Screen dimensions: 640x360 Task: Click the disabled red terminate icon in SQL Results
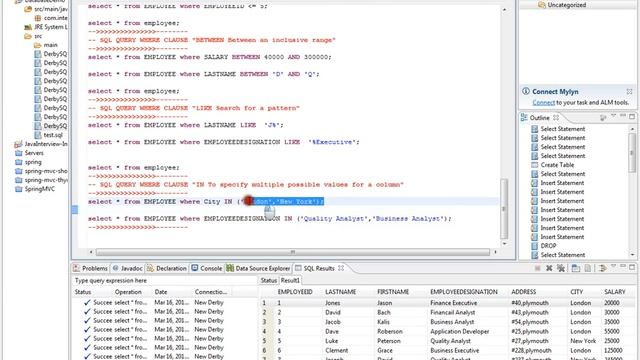(537, 268)
